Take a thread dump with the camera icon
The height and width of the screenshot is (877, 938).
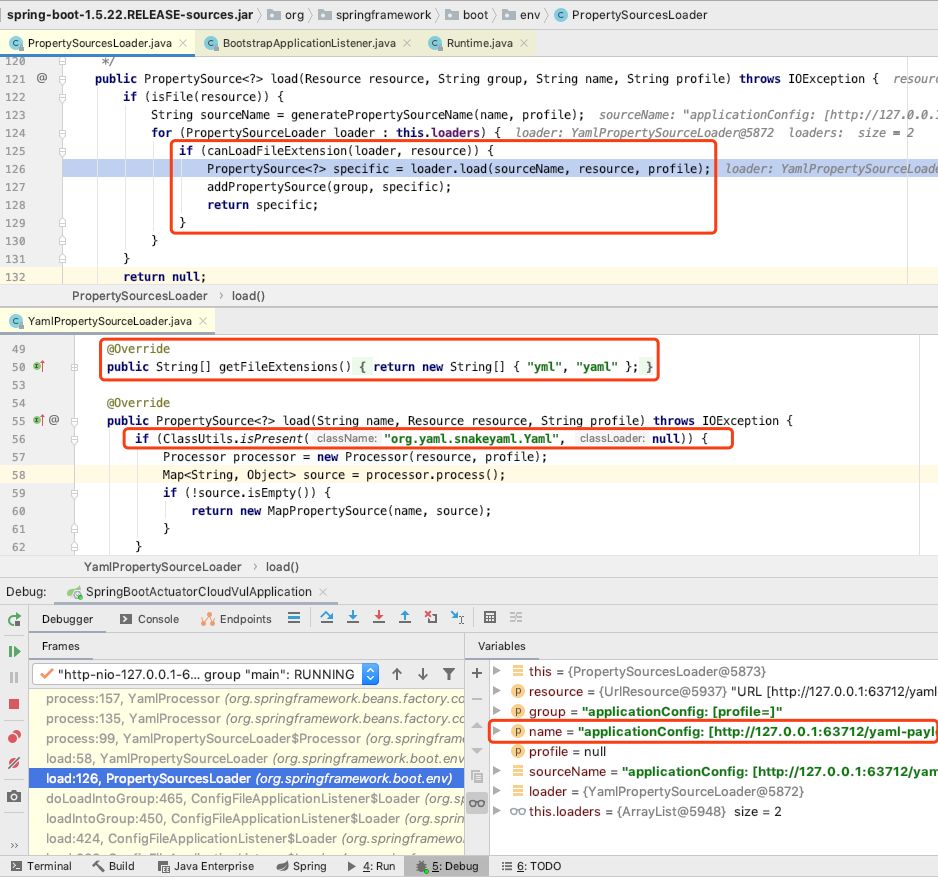(13, 793)
